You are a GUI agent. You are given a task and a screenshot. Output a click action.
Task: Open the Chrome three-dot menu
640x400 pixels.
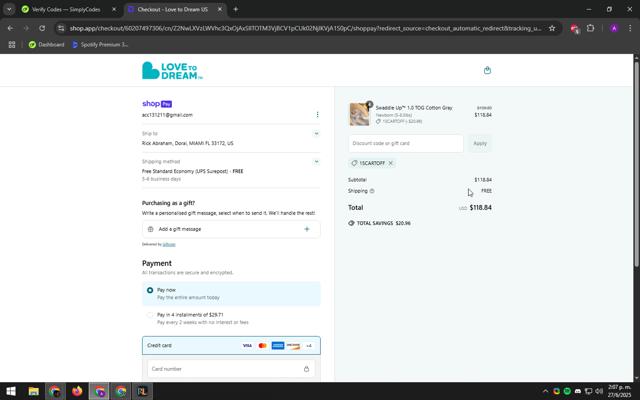coord(630,28)
